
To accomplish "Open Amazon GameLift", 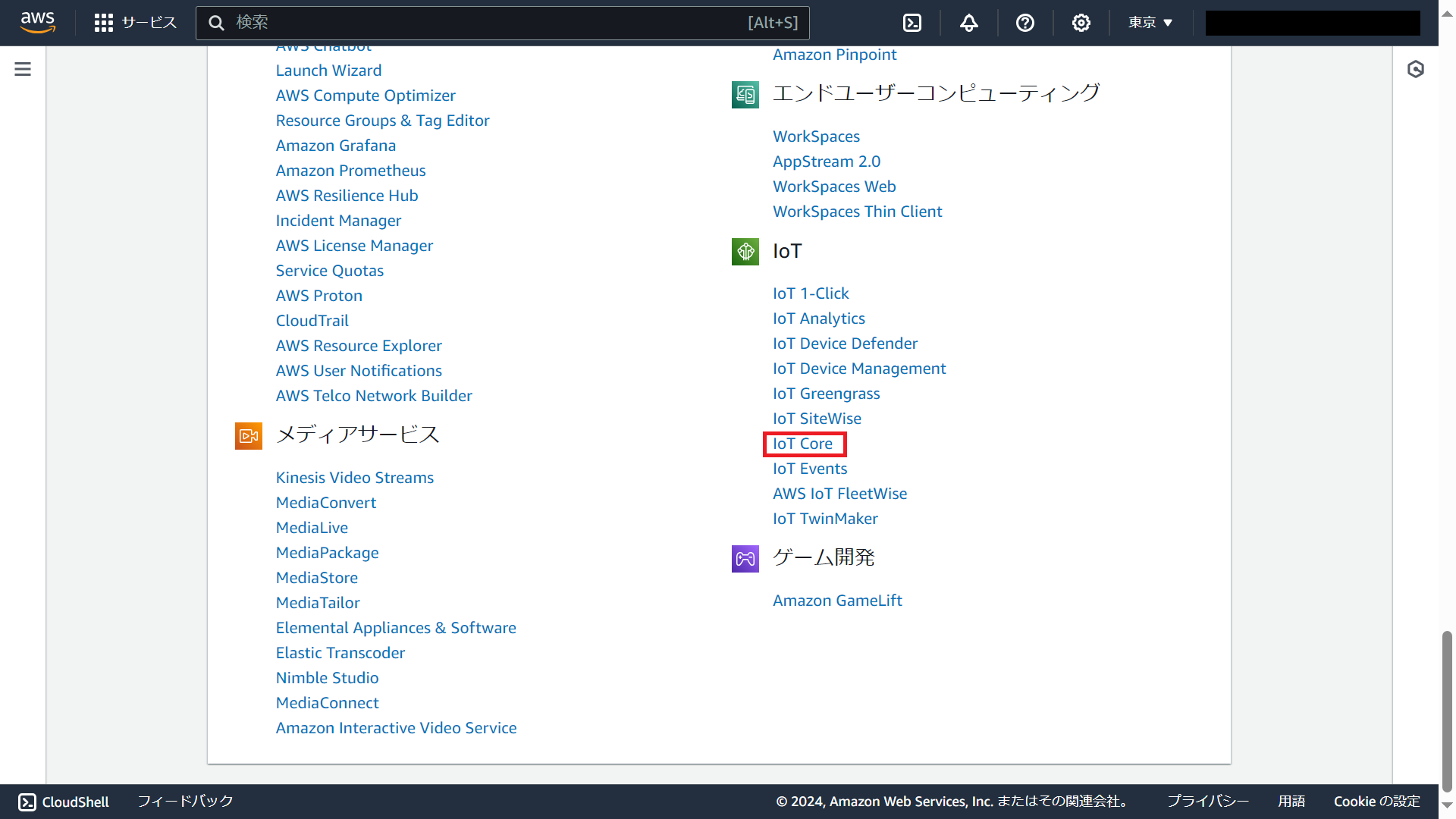I will coord(837,600).
